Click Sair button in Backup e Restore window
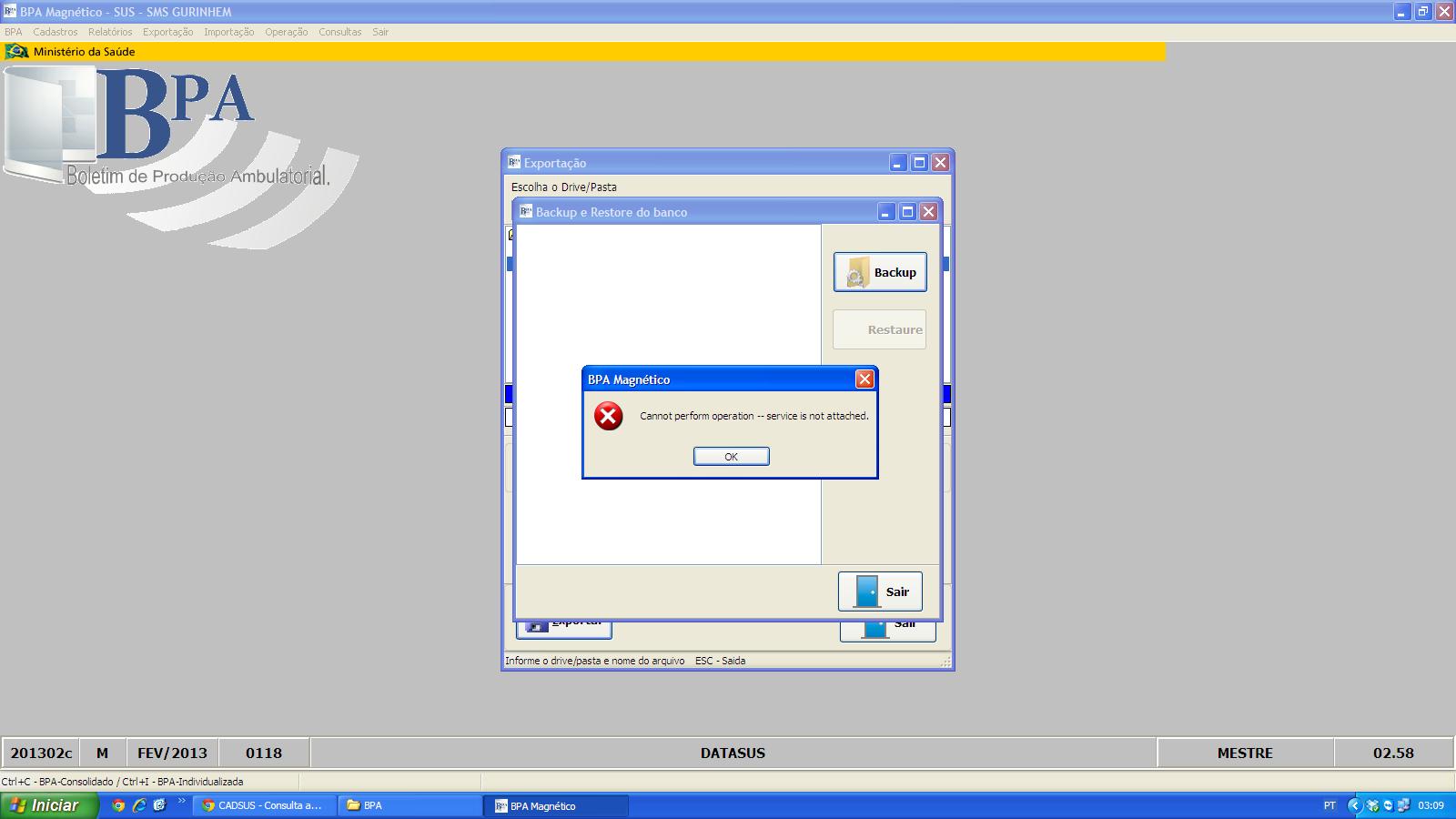 coord(880,591)
